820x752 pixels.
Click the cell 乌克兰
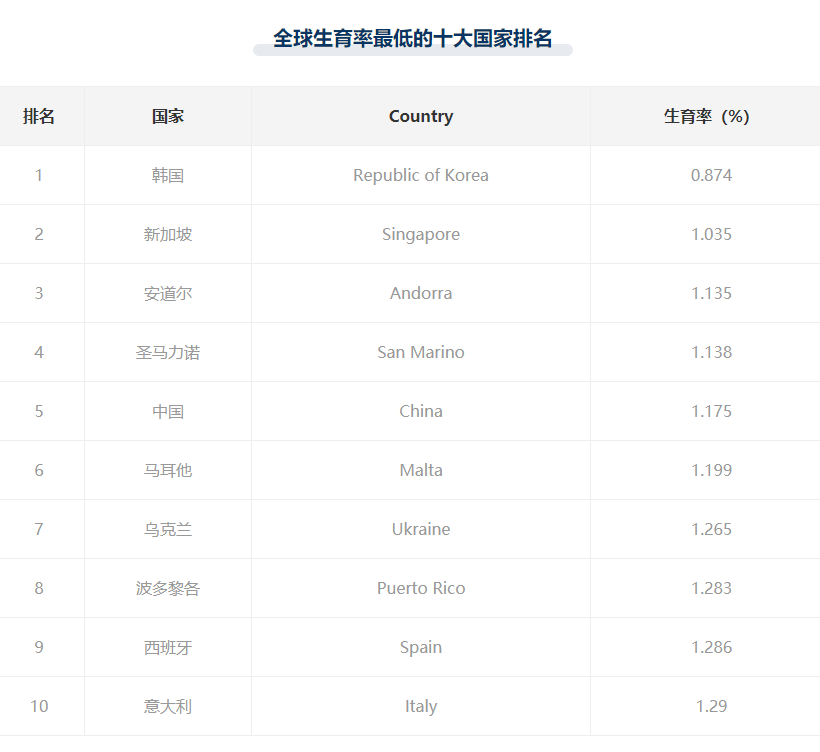(168, 530)
